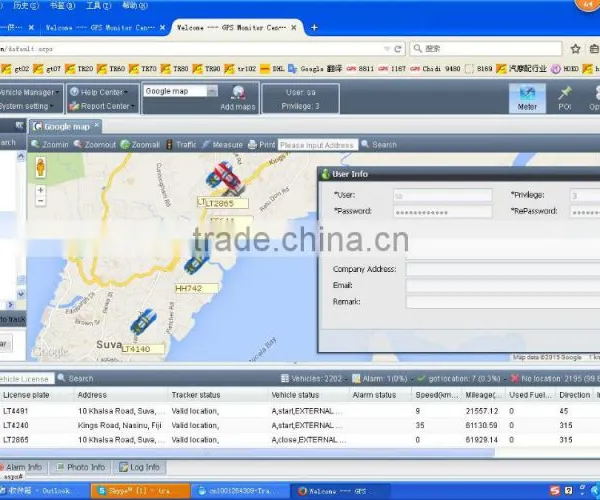Select vehicle row LT4240
This screenshot has width=600, height=500.
[x=300, y=425]
